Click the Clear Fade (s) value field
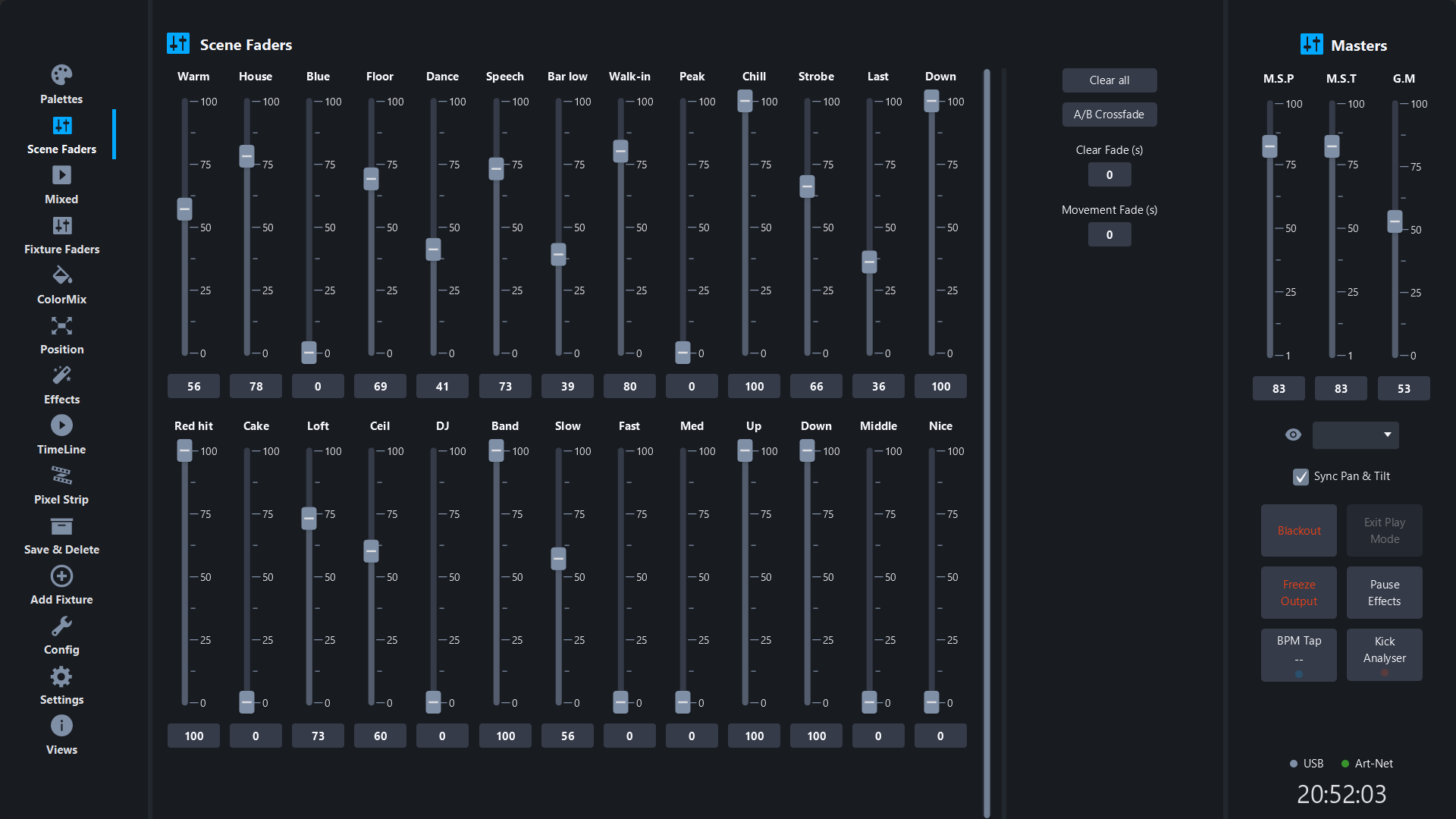 point(1109,175)
